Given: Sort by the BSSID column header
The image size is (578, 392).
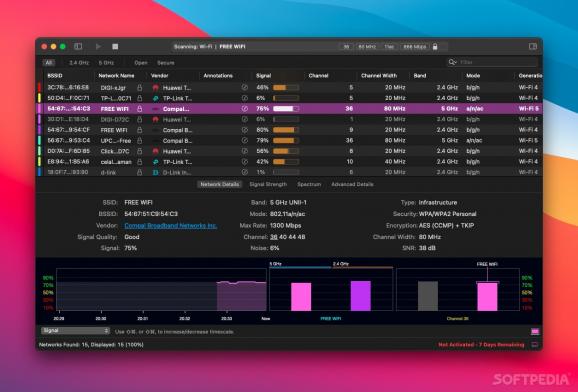Looking at the screenshot, I should point(55,76).
